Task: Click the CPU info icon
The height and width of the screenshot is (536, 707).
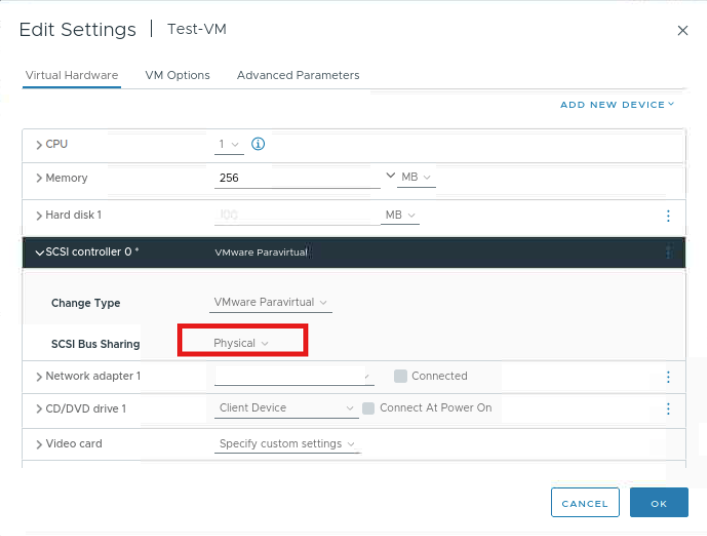Action: coord(258,144)
